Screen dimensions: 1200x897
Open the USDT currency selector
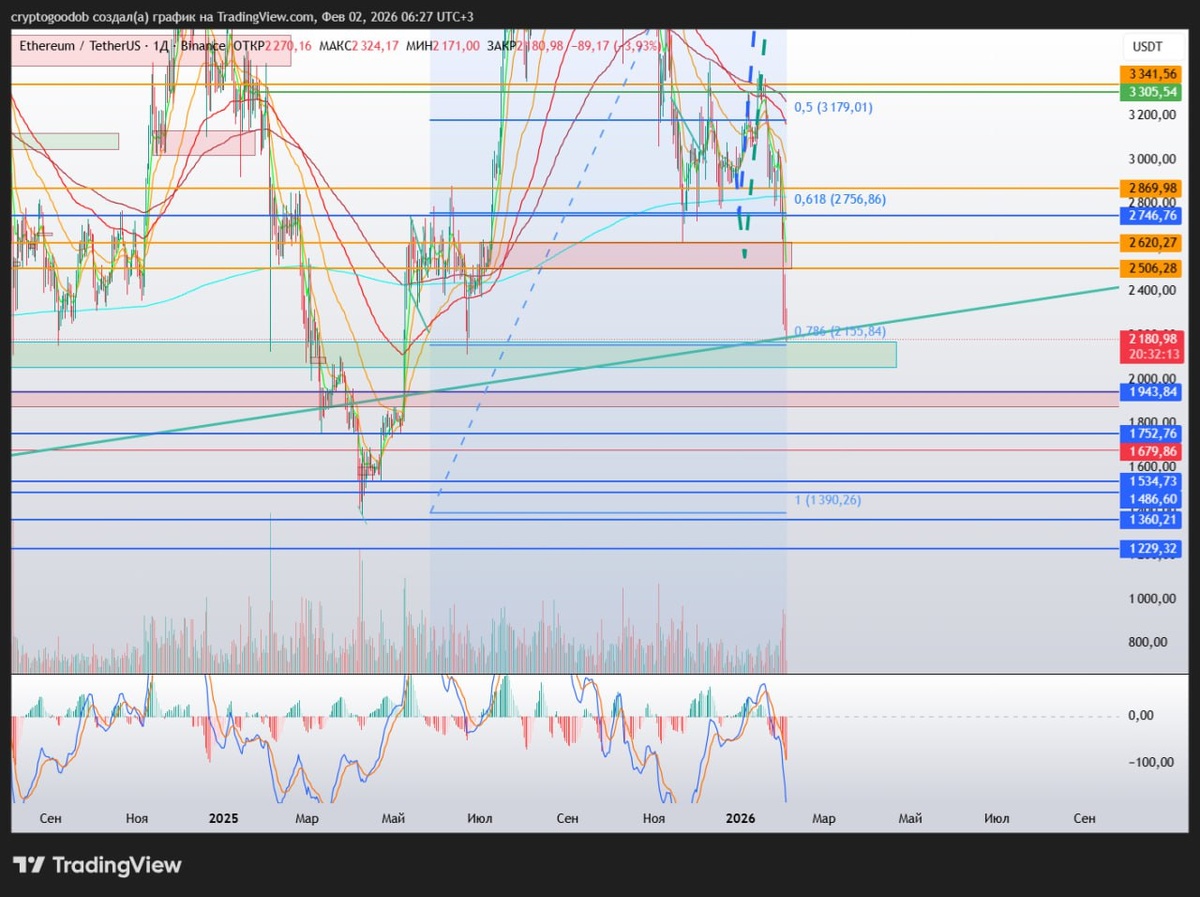tap(1147, 46)
